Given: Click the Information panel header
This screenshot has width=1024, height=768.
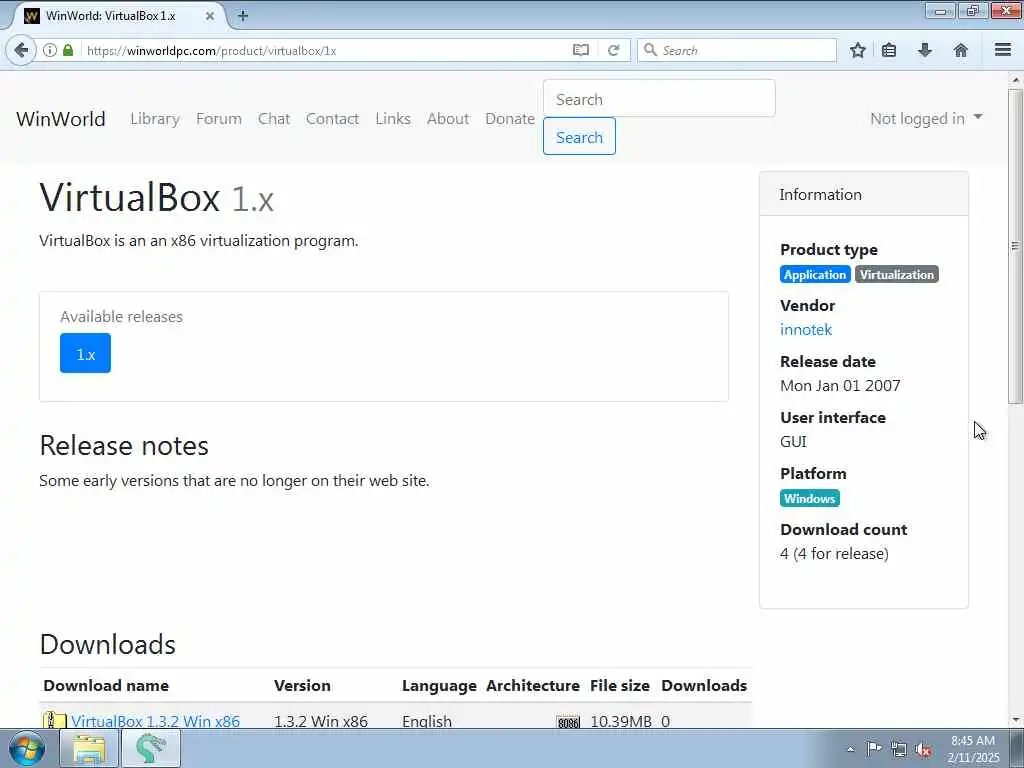Looking at the screenshot, I should (863, 194).
